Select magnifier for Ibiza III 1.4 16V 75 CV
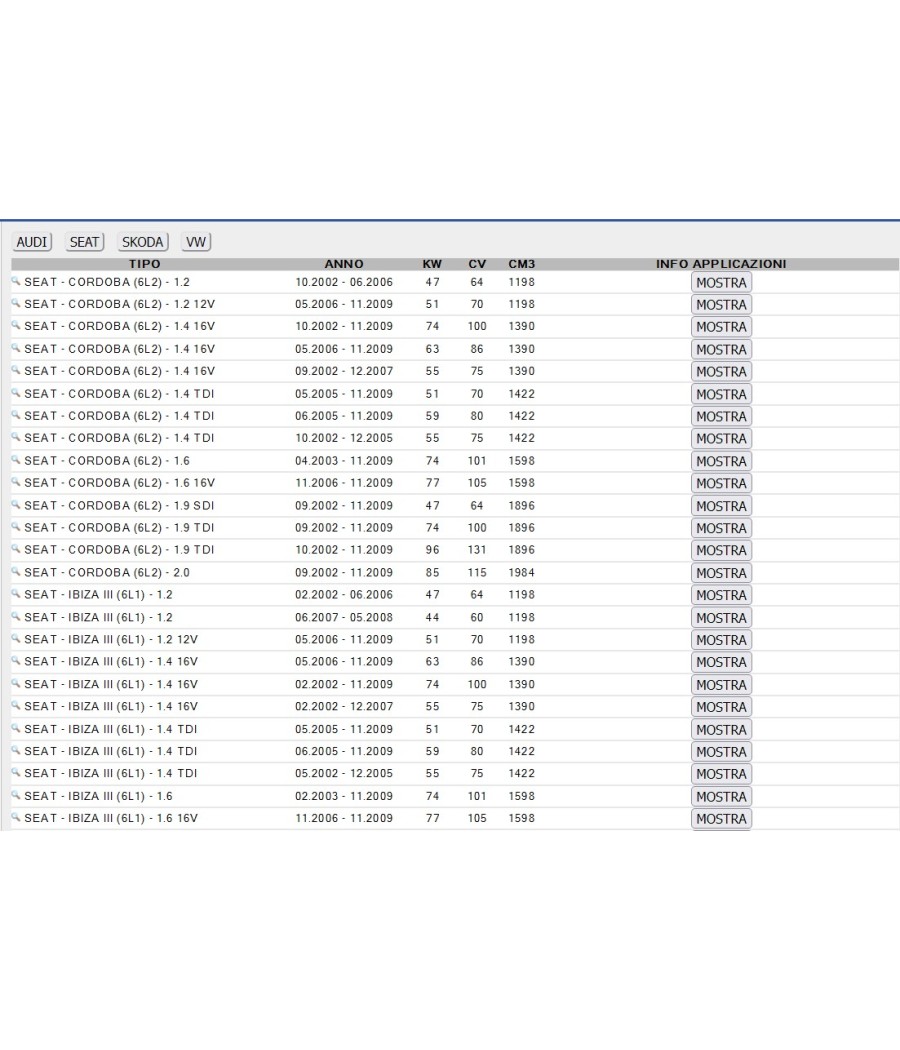 tap(16, 706)
